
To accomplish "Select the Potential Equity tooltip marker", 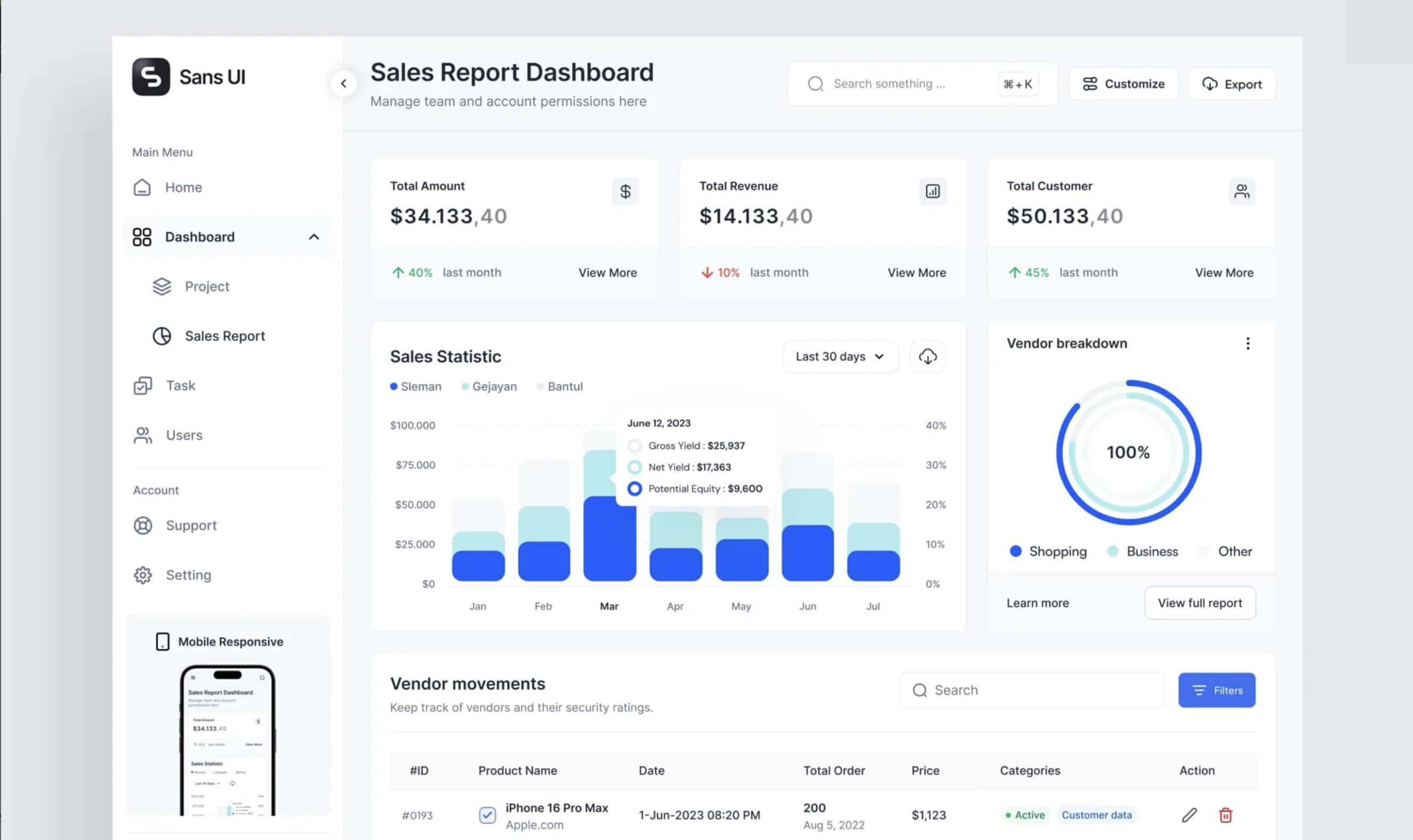I will point(635,489).
